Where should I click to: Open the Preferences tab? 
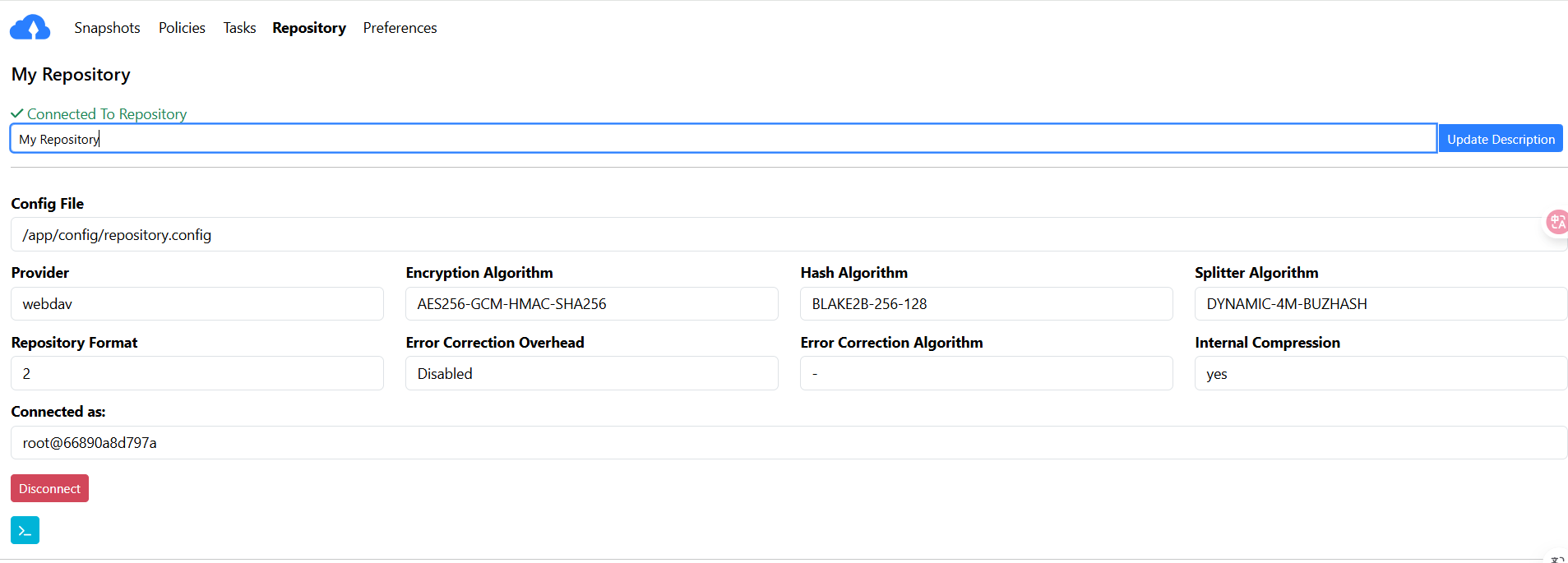[400, 28]
